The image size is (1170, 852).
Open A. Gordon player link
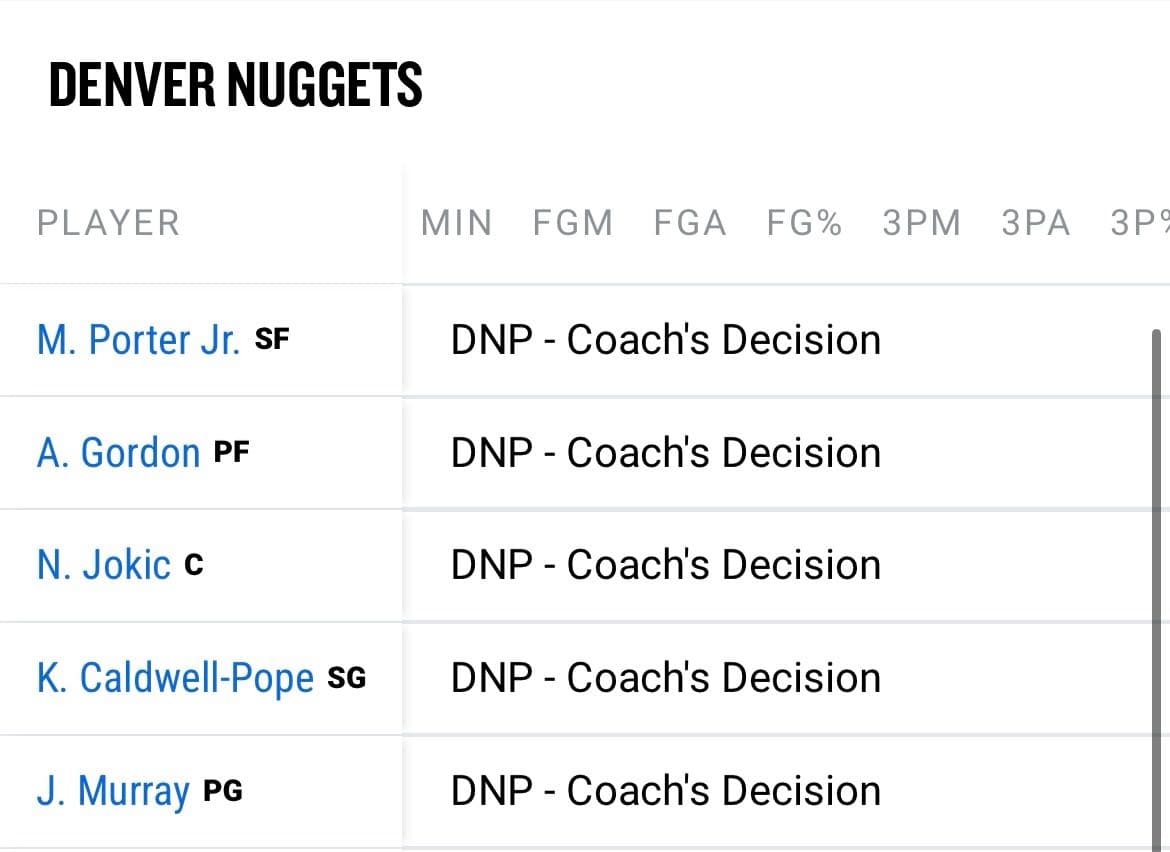pos(118,453)
